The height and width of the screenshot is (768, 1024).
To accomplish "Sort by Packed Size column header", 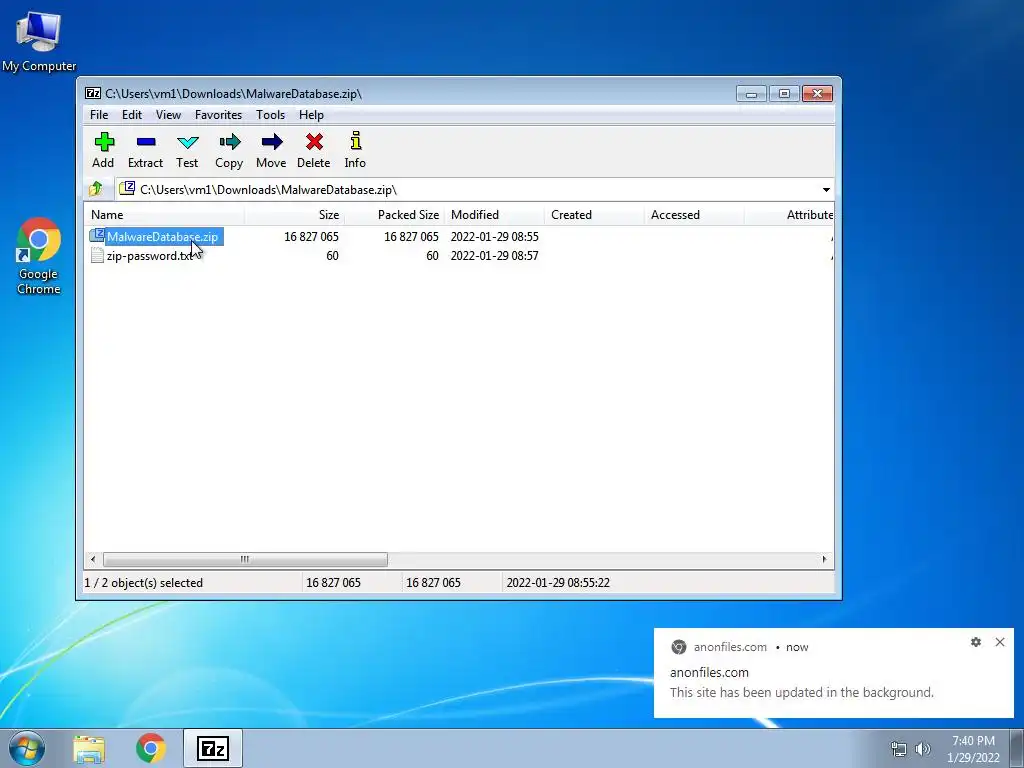I will click(x=394, y=215).
